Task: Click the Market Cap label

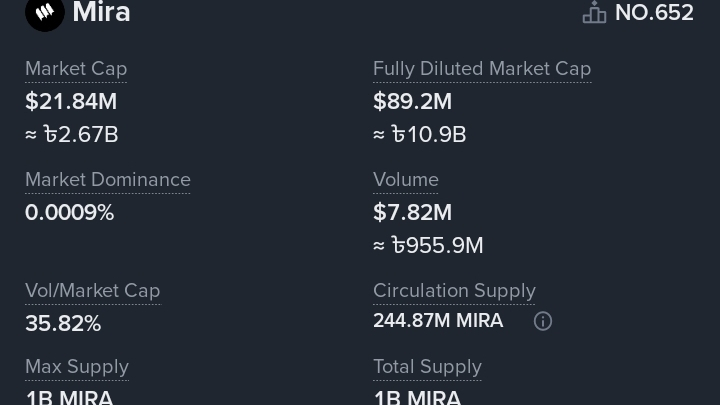Action: pyautogui.click(x=76, y=69)
